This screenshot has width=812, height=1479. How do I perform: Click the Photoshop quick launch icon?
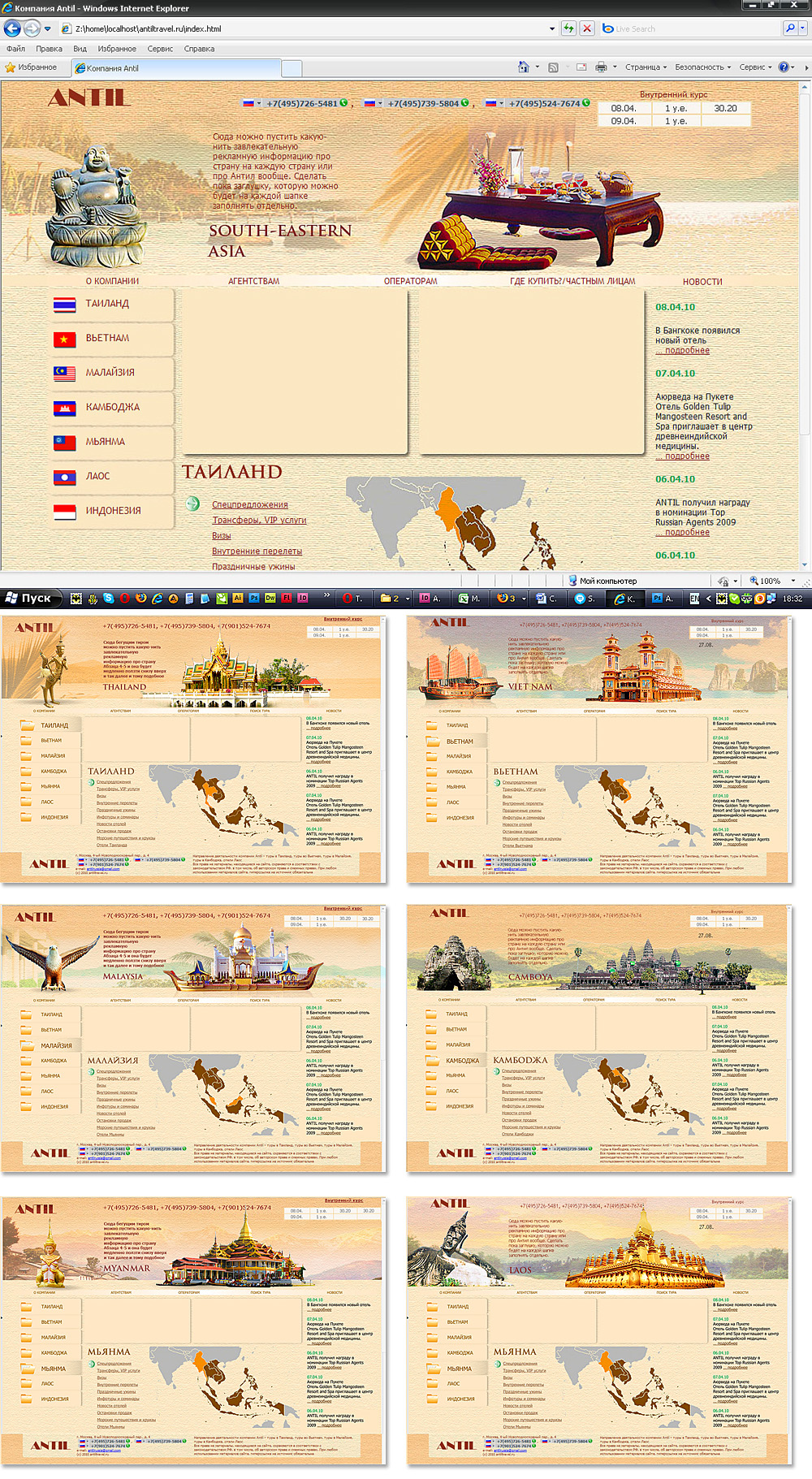coord(253,598)
